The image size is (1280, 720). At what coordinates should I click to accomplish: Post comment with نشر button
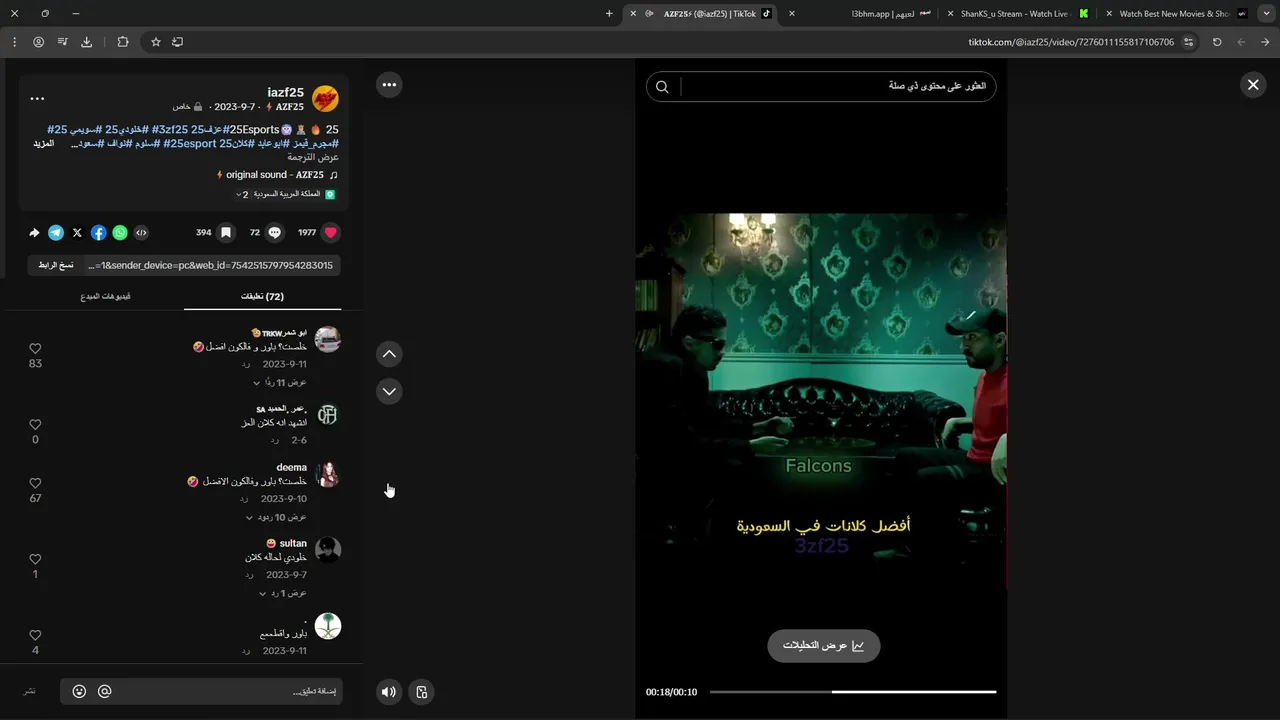30,691
